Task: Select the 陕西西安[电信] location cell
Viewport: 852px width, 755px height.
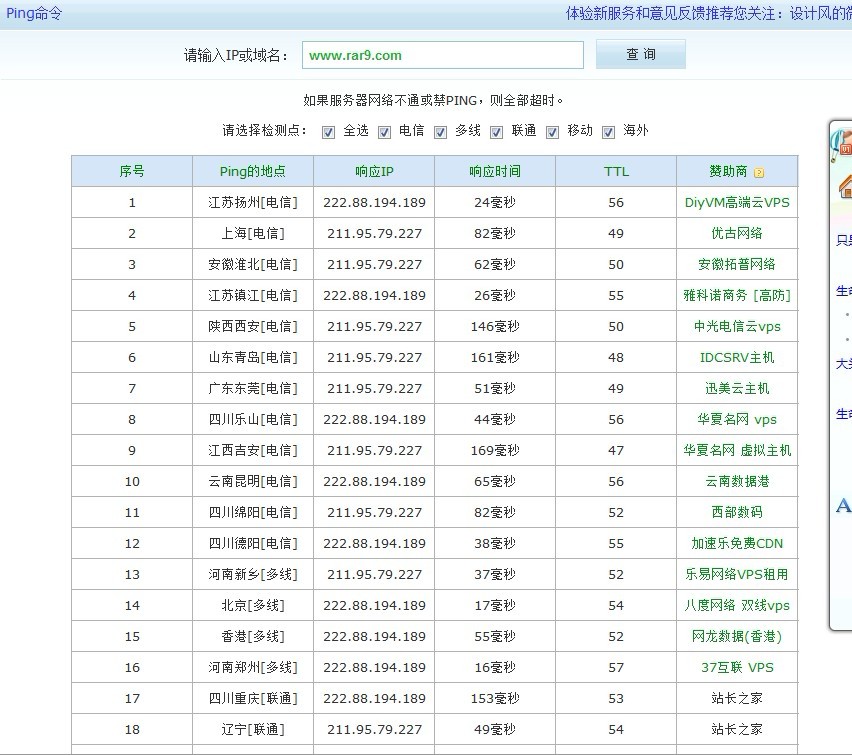Action: click(x=253, y=327)
